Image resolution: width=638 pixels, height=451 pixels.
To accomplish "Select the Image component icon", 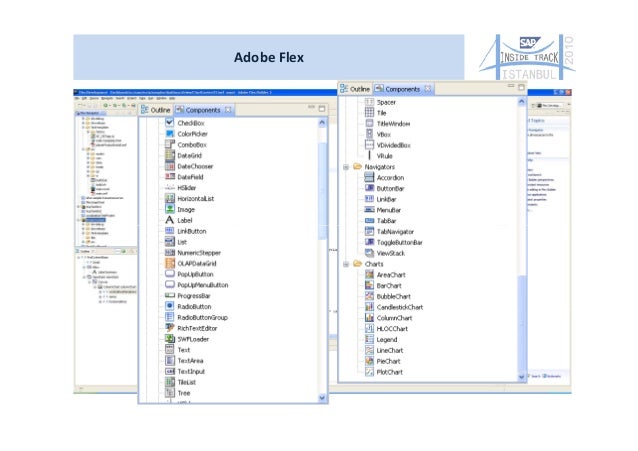I will tap(170, 209).
